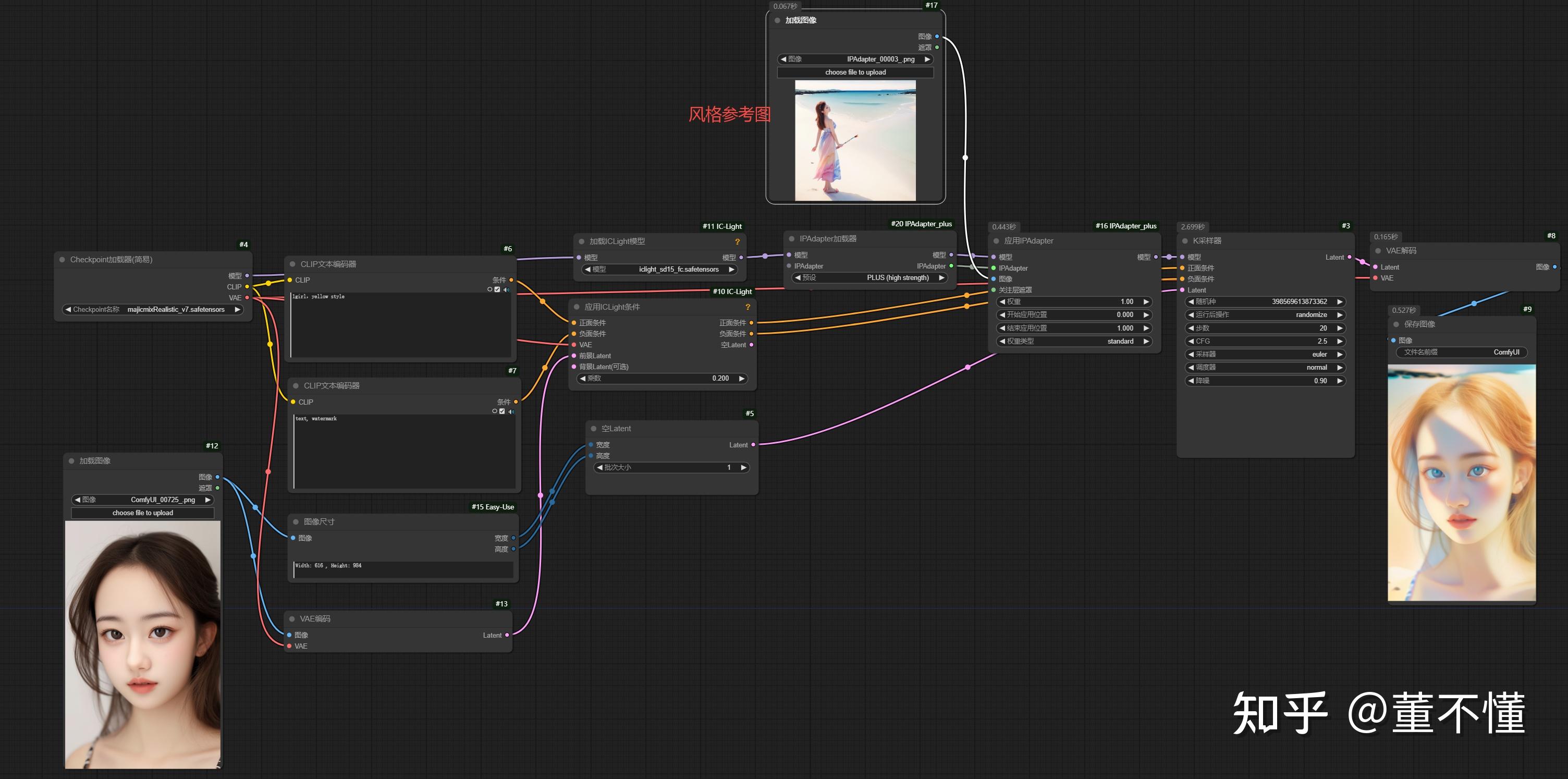The height and width of the screenshot is (779, 1568).
Task: Collapse the 应用IPAdapter node via title dot
Action: point(996,241)
